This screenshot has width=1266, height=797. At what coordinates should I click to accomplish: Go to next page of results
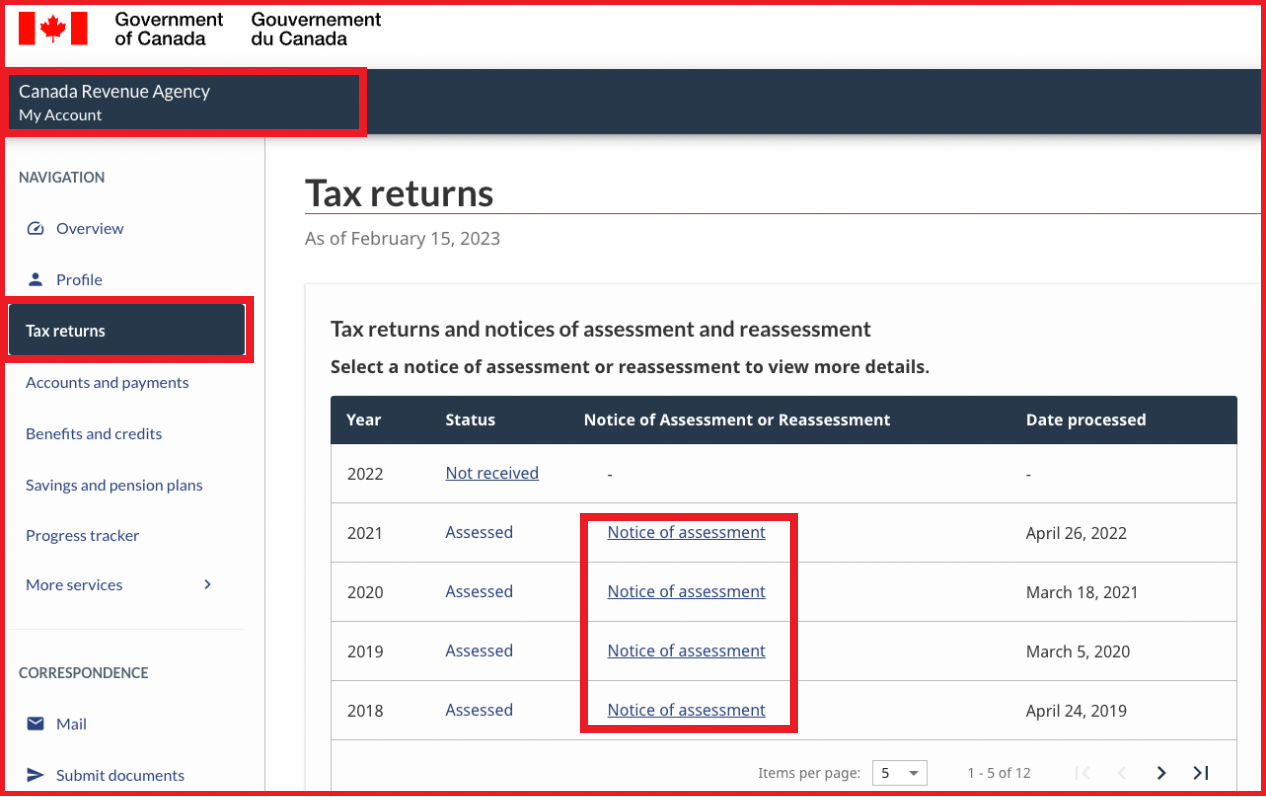click(x=1161, y=773)
